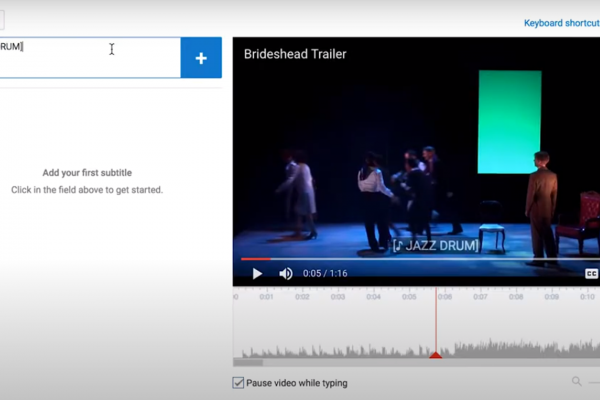Image resolution: width=600 pixels, height=400 pixels.
Task: Uncheck Pause video while typing
Action: 238,383
